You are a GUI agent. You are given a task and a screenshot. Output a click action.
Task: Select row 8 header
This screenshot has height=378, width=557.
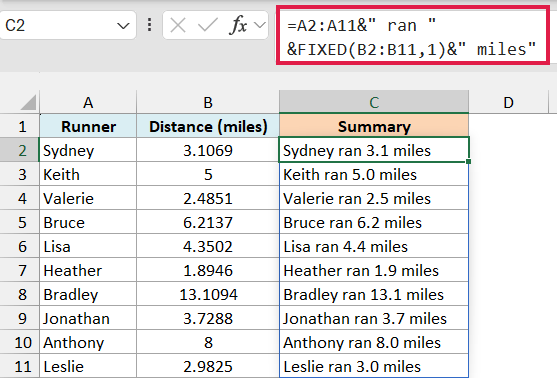[x=20, y=294]
